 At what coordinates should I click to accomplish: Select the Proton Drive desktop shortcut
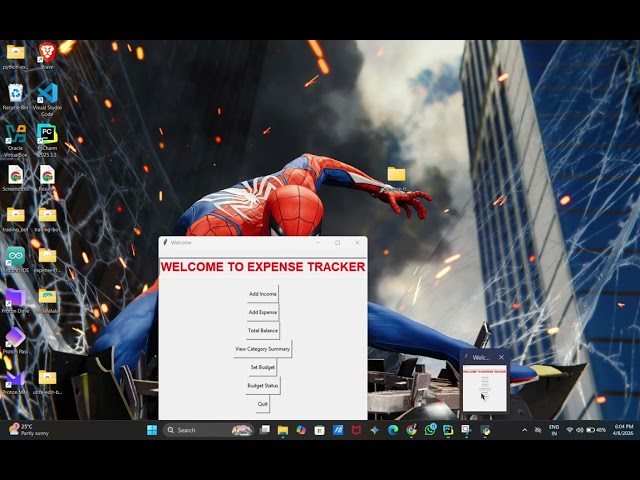[x=16, y=301]
